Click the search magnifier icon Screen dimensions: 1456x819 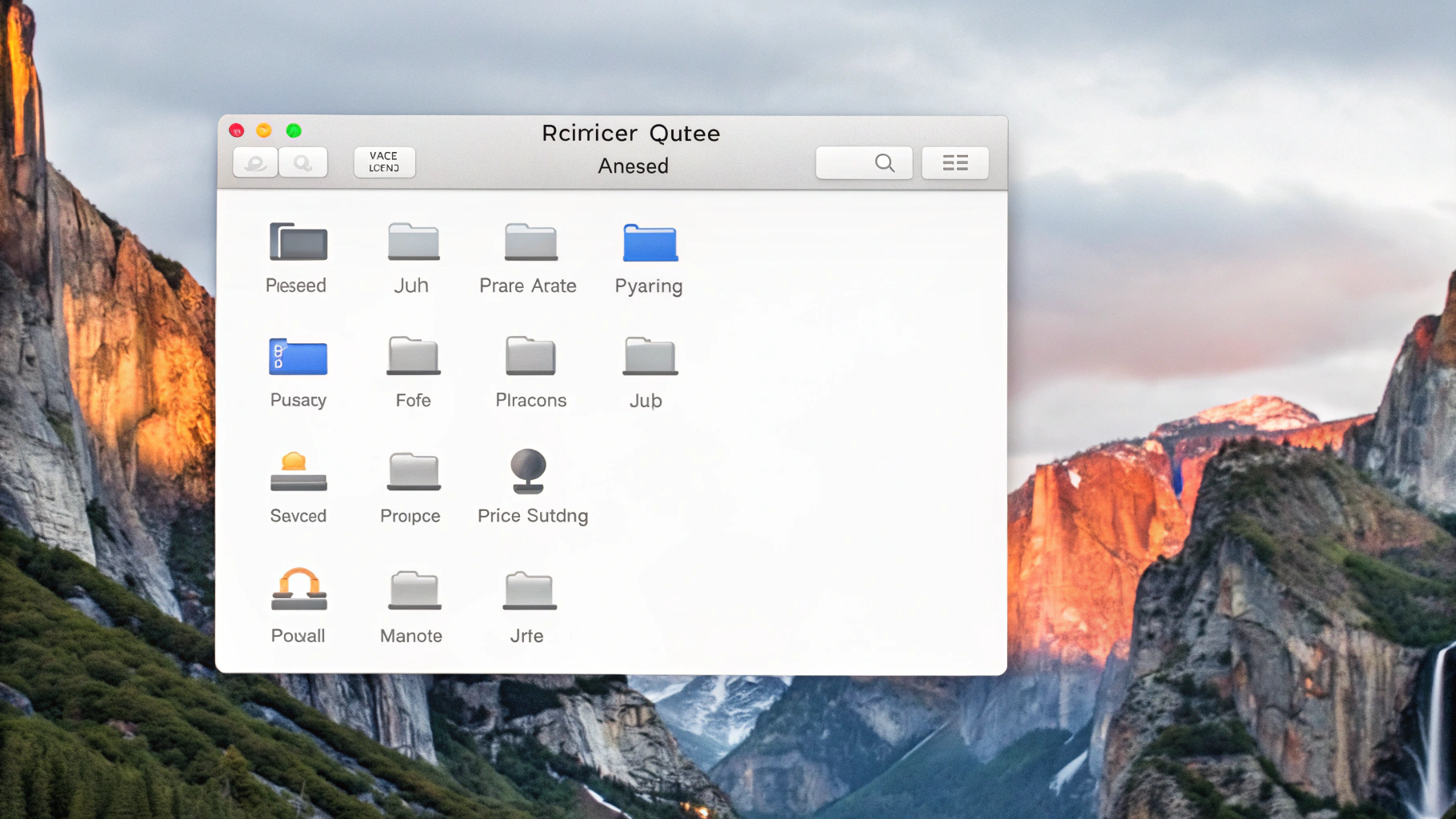(883, 162)
